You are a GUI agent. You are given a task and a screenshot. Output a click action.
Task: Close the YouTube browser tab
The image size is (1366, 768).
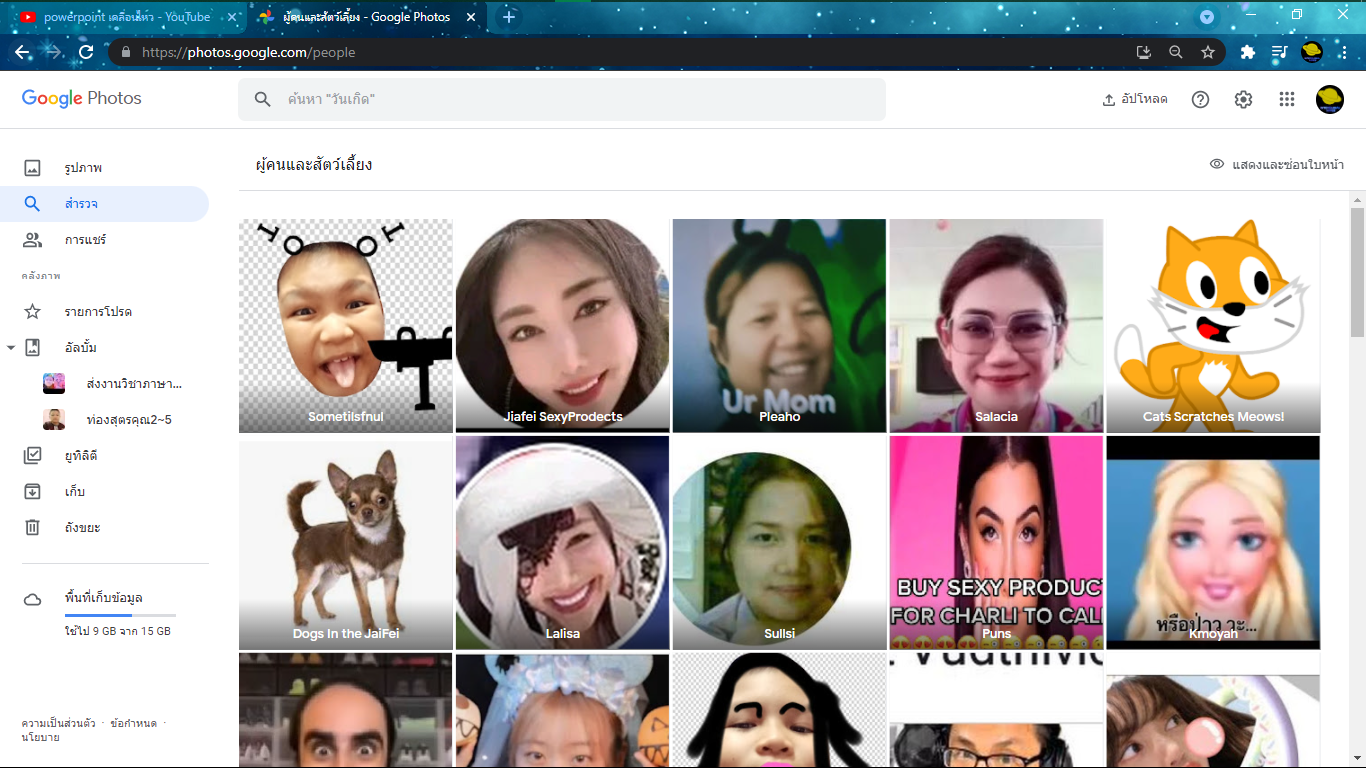pyautogui.click(x=232, y=17)
